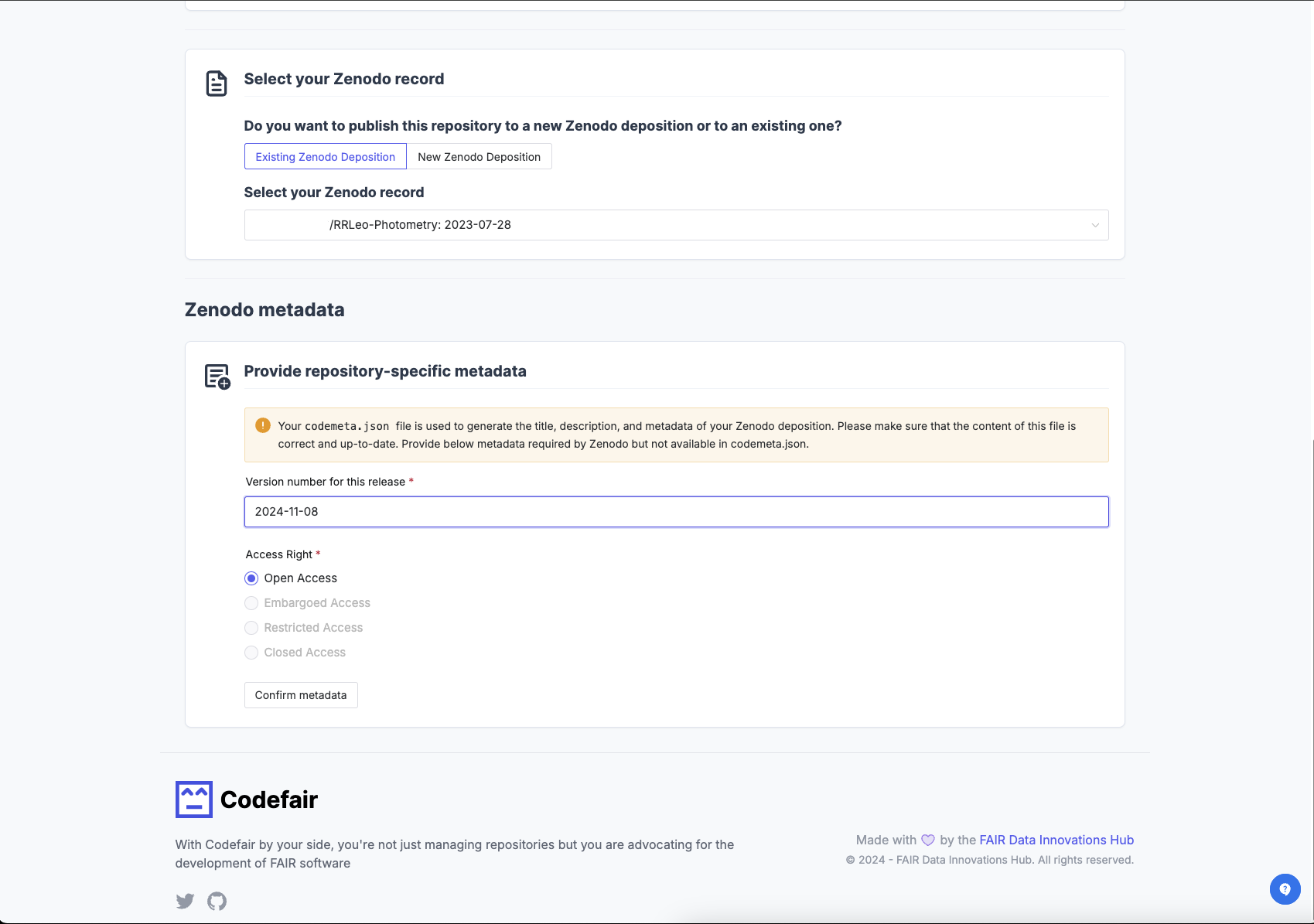
Task: Select Embargoed Access radio option
Action: [251, 603]
